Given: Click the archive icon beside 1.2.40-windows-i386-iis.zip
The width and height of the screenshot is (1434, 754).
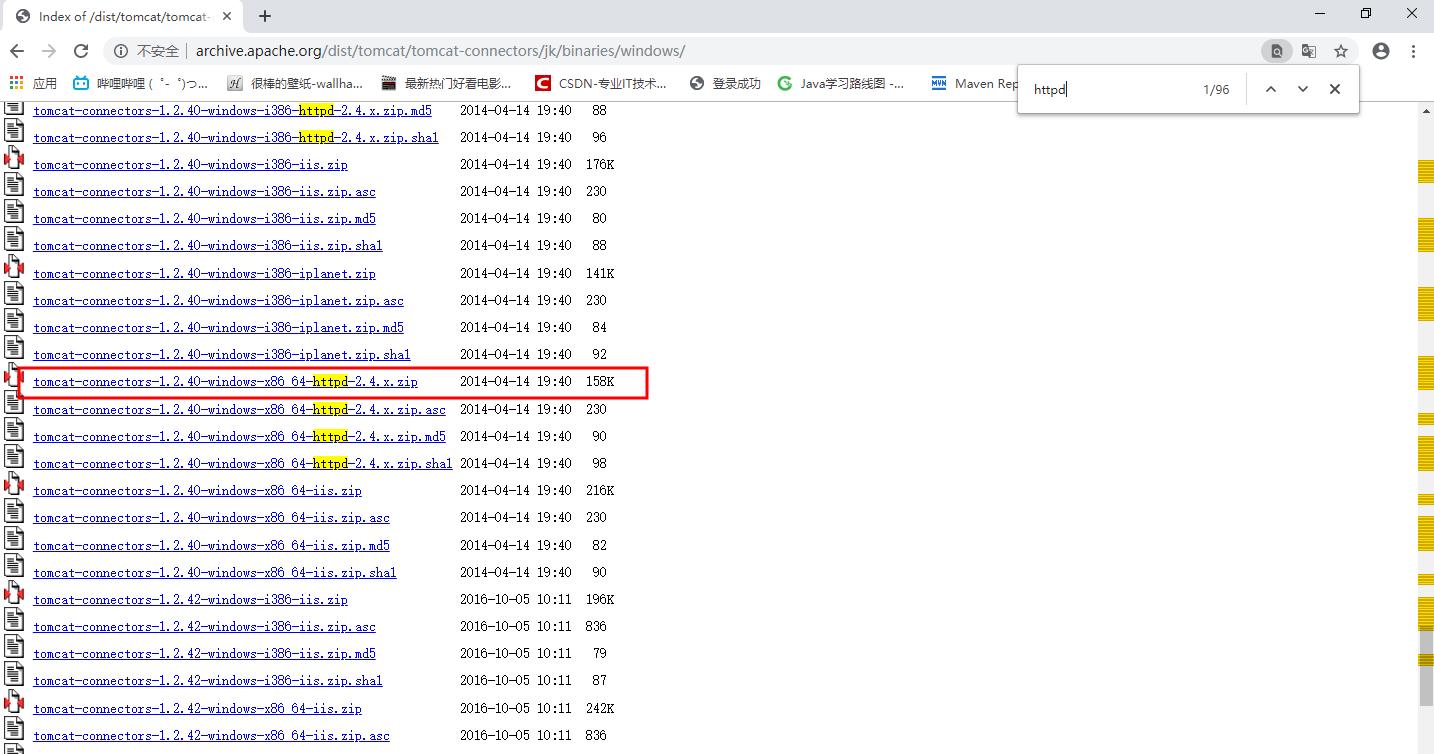Looking at the screenshot, I should click(14, 158).
